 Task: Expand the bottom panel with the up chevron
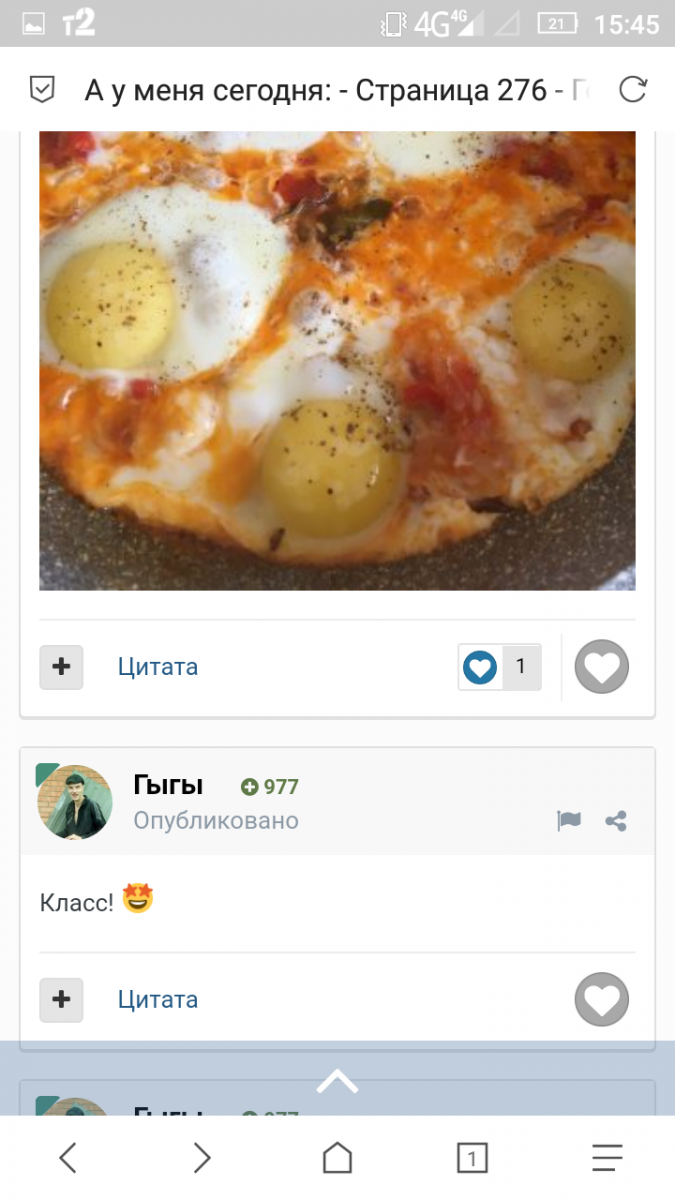(x=337, y=1080)
